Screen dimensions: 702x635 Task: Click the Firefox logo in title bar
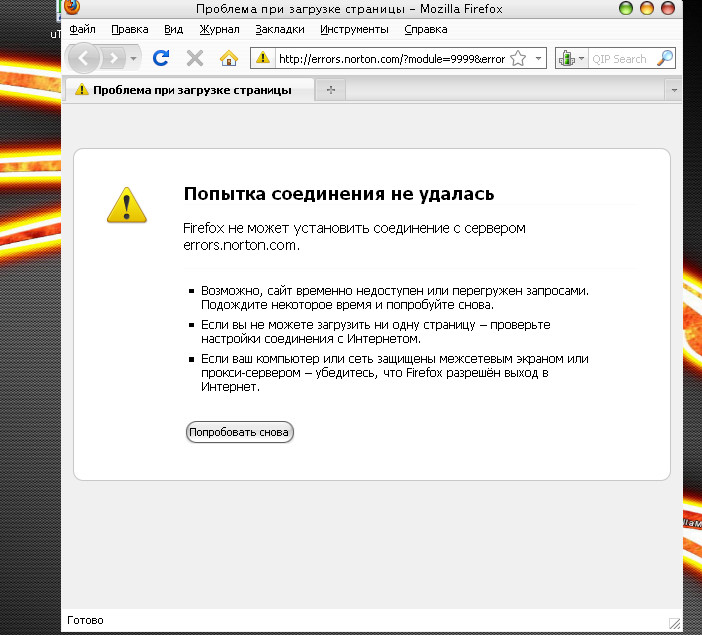coord(72,6)
